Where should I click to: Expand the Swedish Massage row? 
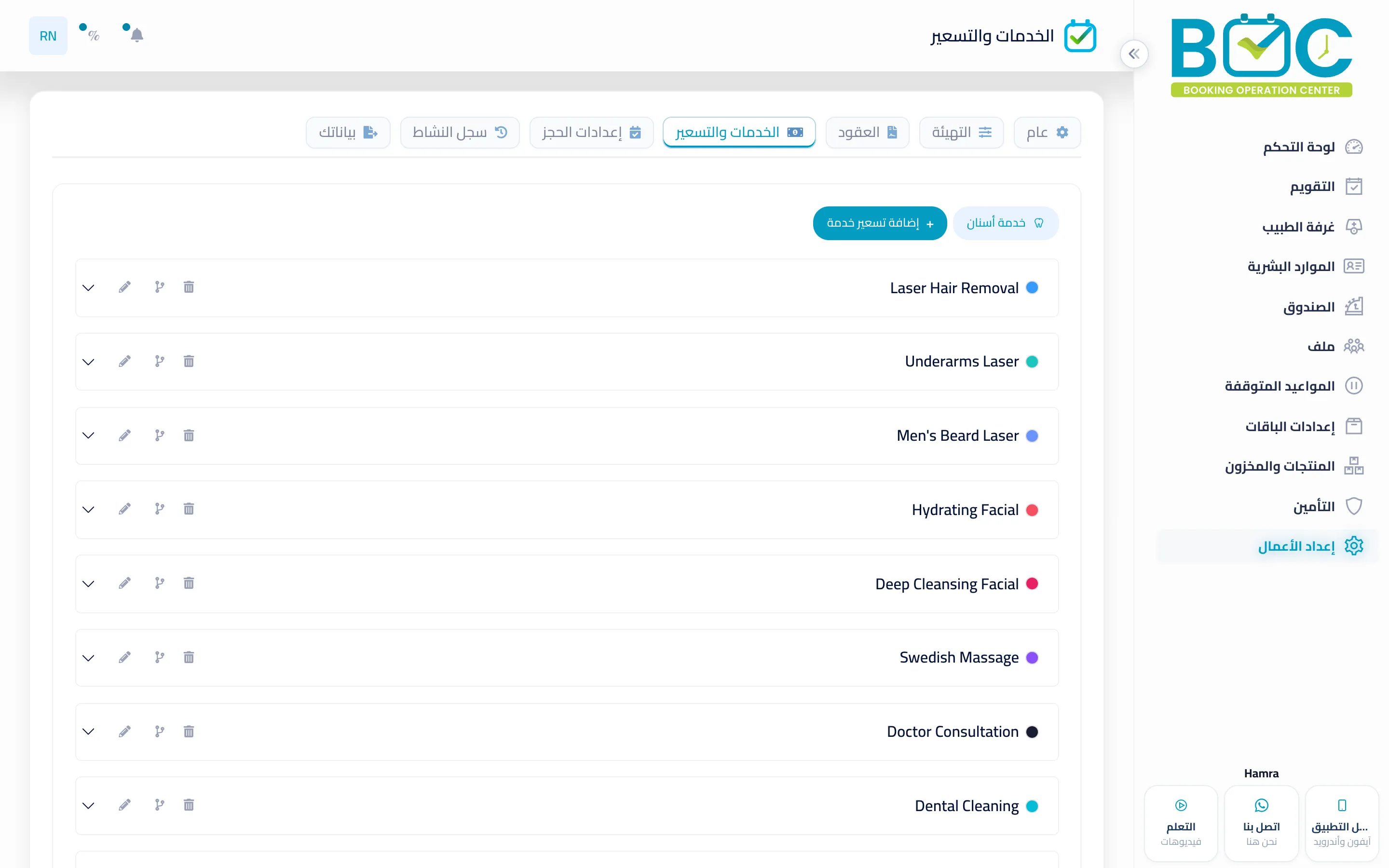pyautogui.click(x=88, y=657)
